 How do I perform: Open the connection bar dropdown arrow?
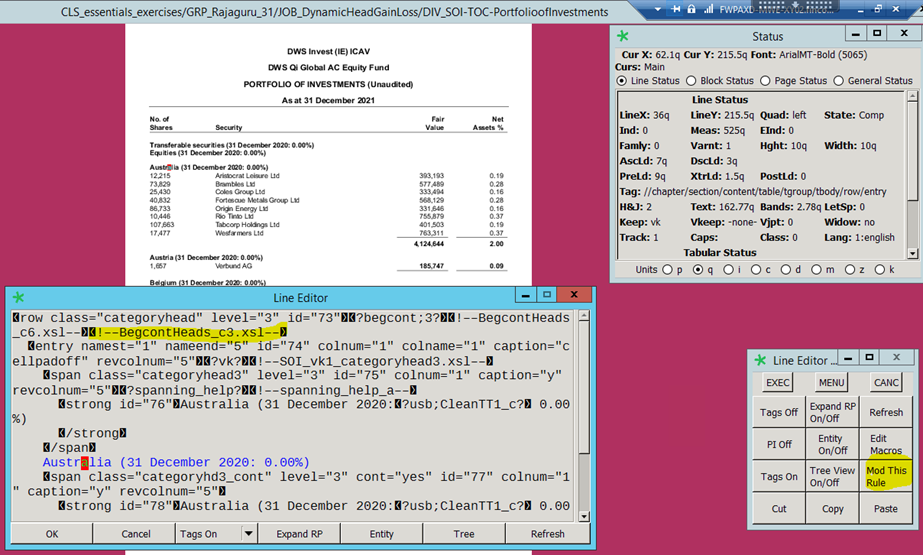coord(658,9)
